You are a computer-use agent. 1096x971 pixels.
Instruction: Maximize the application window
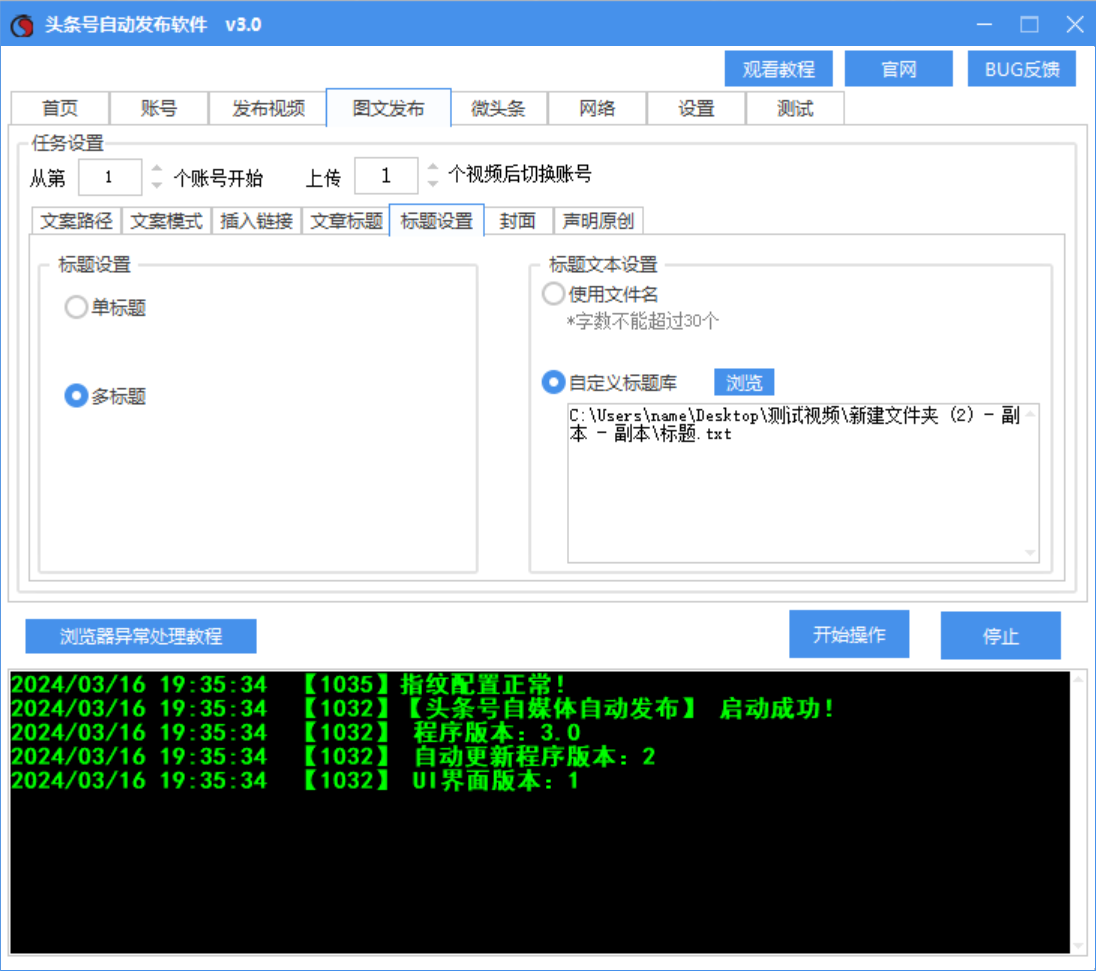(1029, 24)
